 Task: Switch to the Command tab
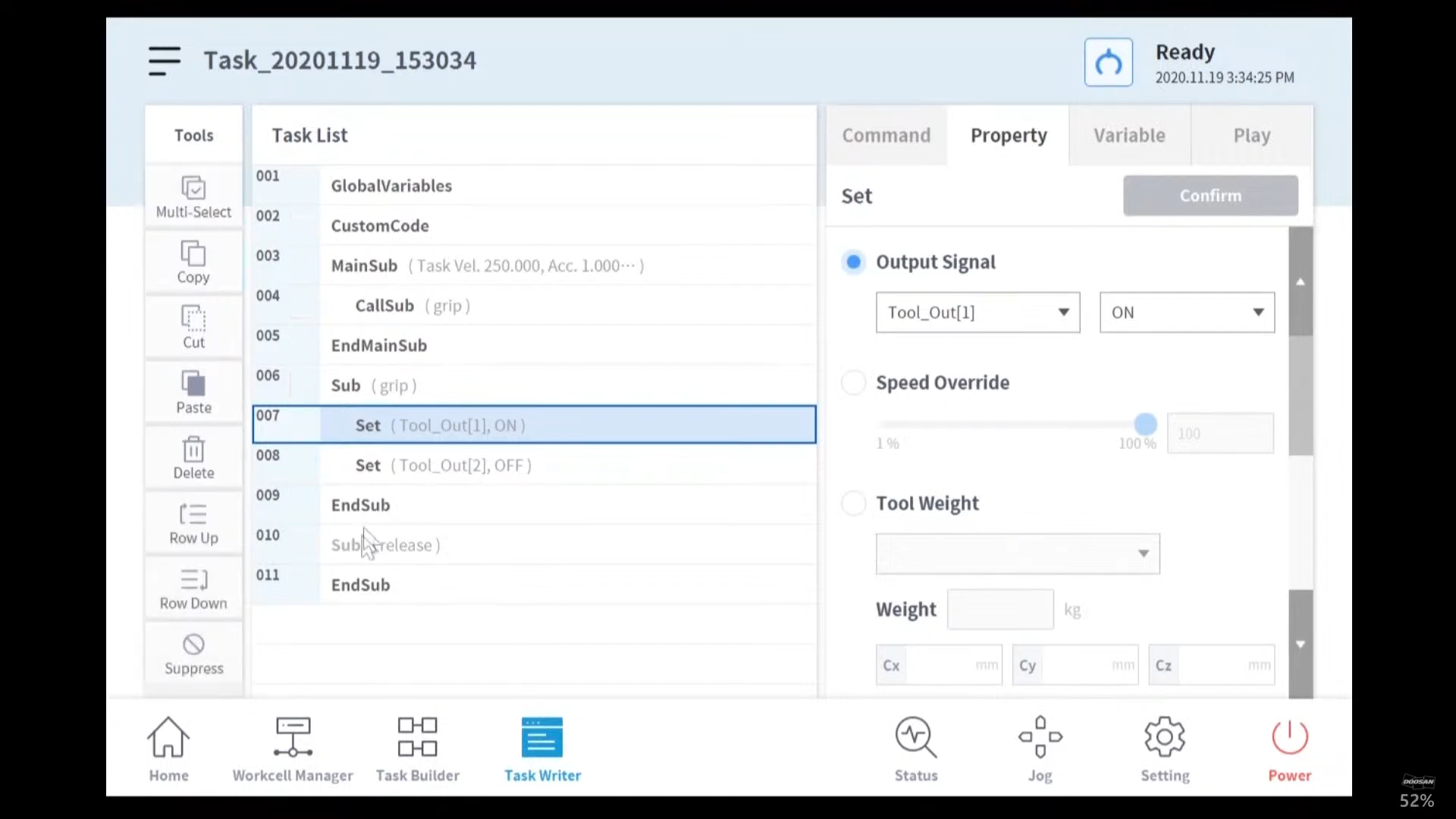pos(886,136)
